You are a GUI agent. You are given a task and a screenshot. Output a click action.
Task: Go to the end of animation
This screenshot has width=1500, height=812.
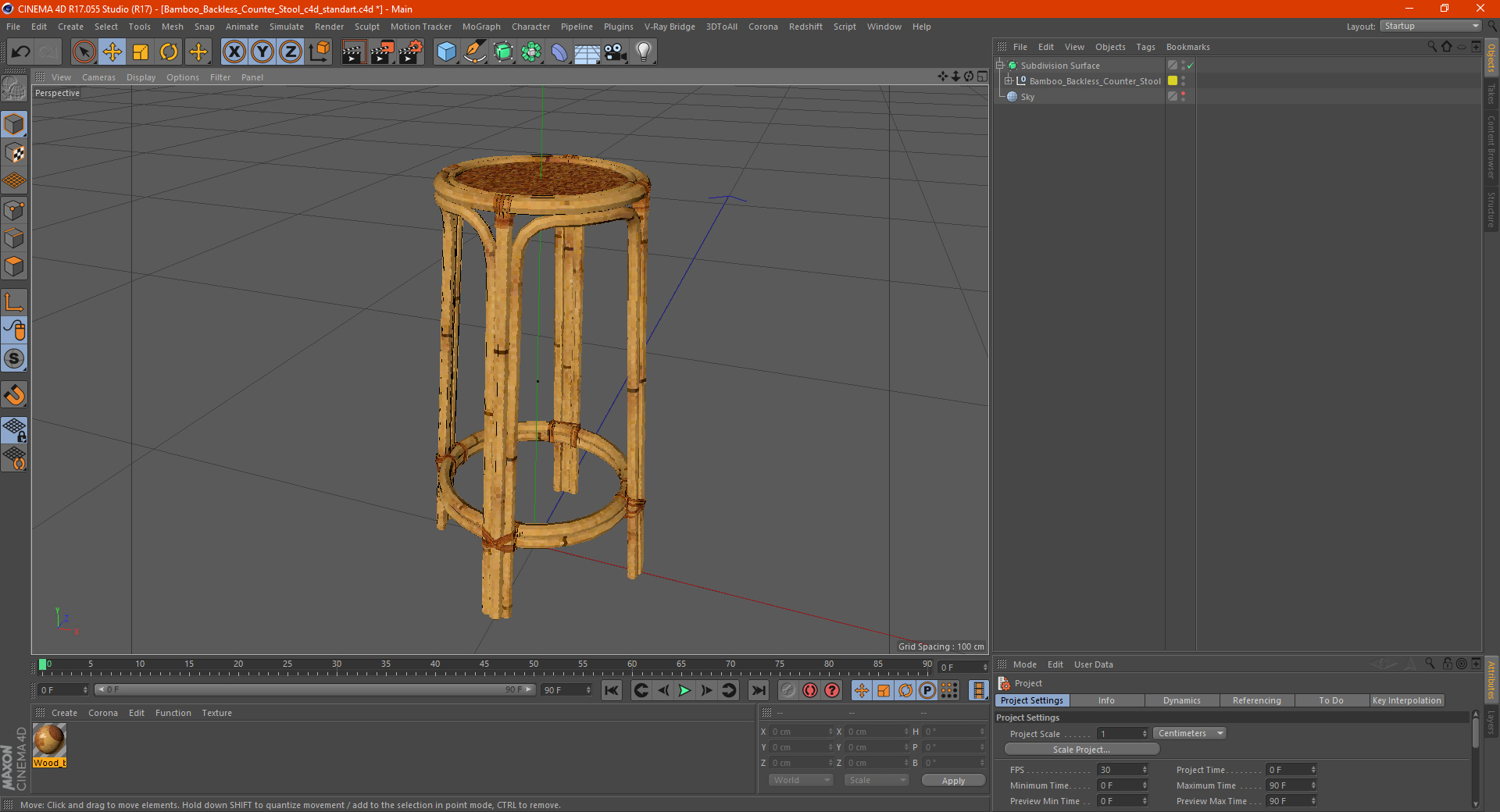coord(758,690)
